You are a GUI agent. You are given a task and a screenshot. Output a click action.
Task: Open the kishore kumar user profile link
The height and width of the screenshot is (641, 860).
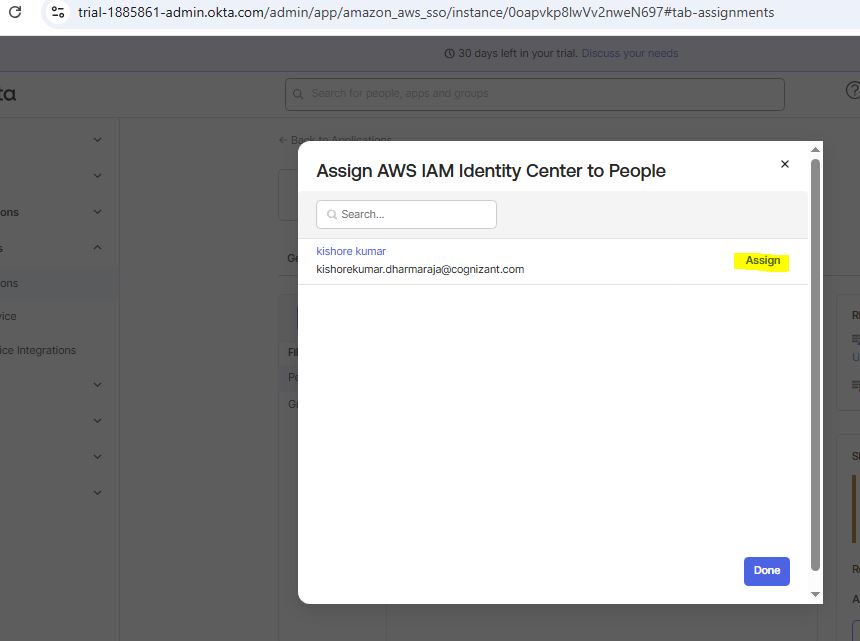pyautogui.click(x=351, y=251)
